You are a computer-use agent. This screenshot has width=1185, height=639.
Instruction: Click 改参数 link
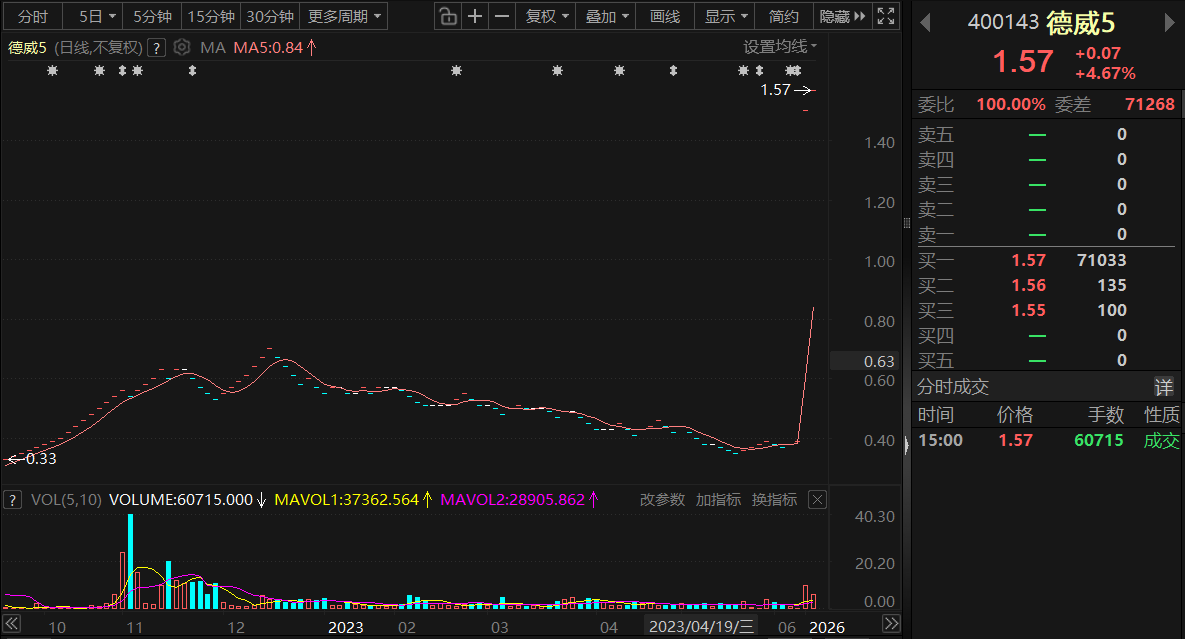(x=662, y=499)
